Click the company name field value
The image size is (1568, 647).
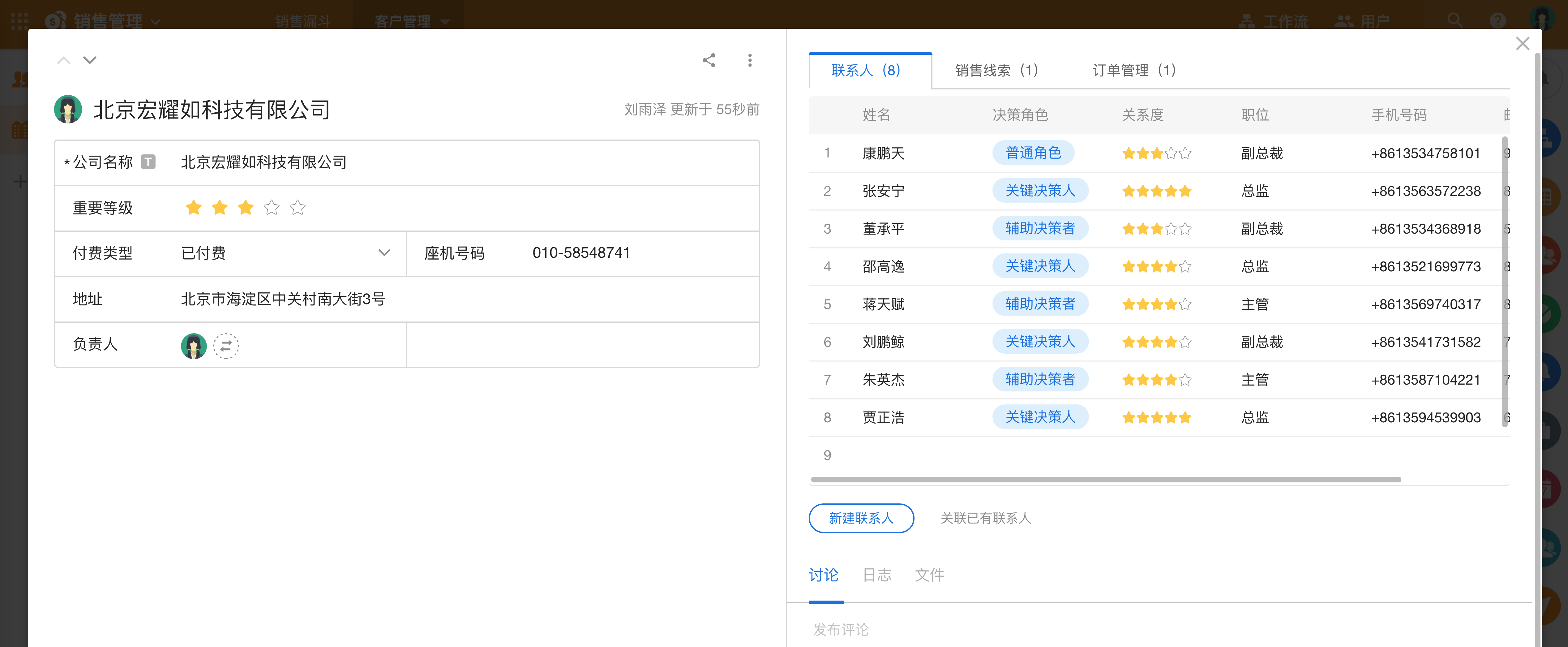point(264,163)
